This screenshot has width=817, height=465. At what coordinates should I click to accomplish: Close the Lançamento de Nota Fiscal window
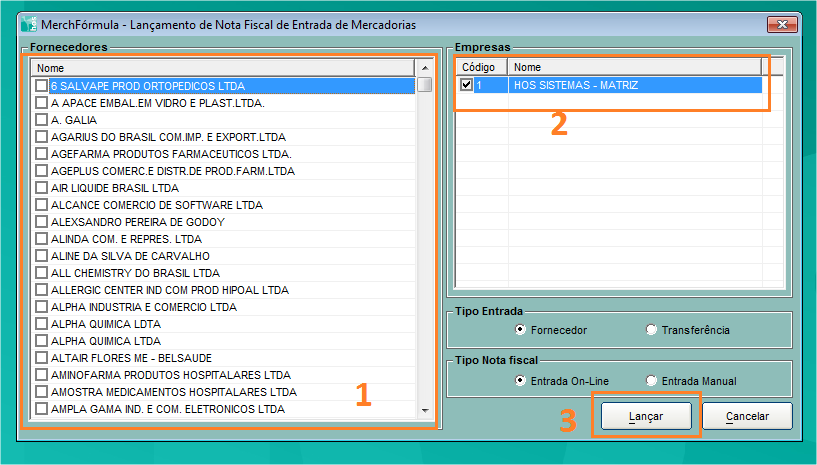point(782,23)
